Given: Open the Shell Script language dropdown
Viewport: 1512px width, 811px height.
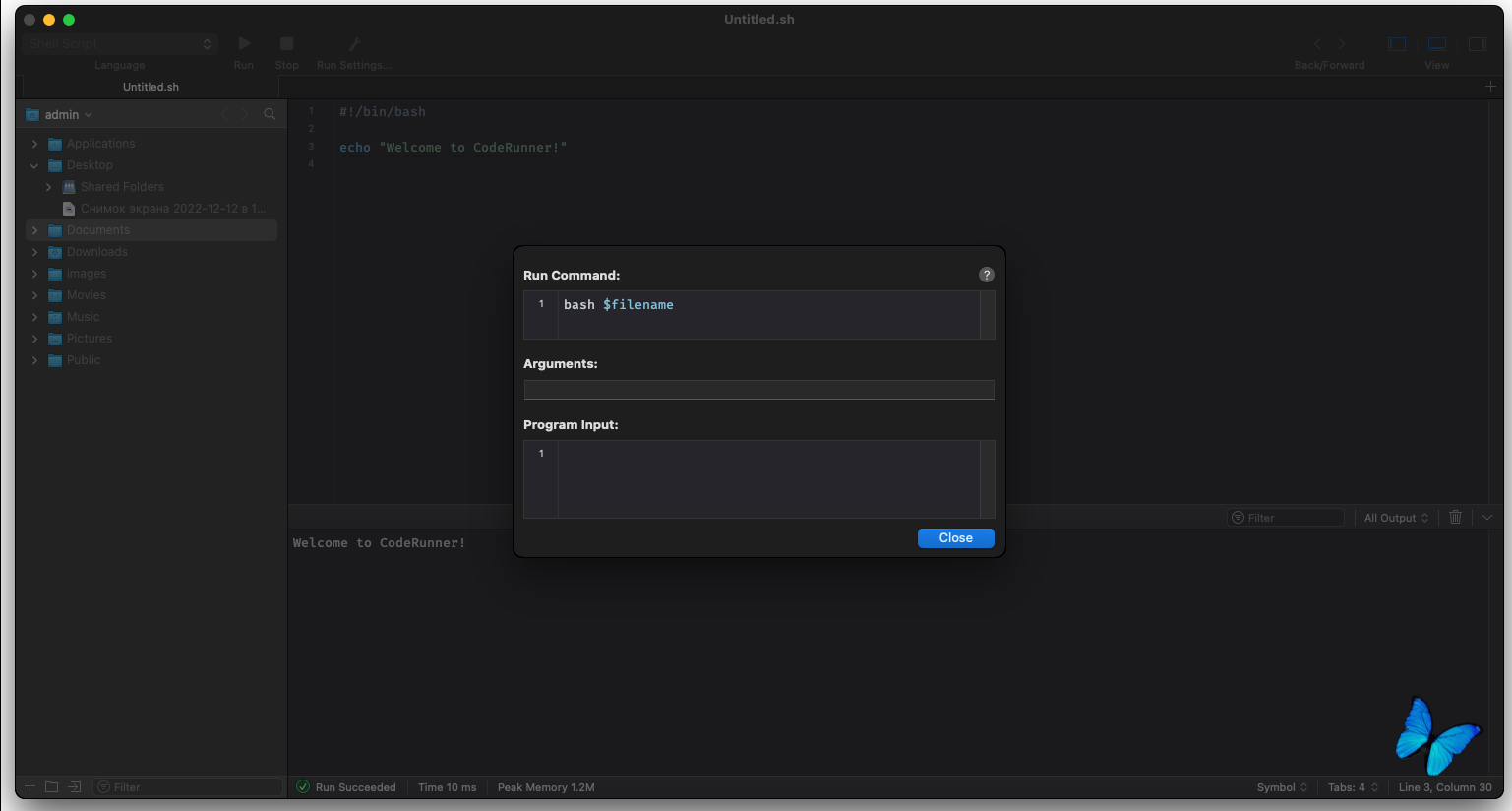Looking at the screenshot, I should pos(119,43).
